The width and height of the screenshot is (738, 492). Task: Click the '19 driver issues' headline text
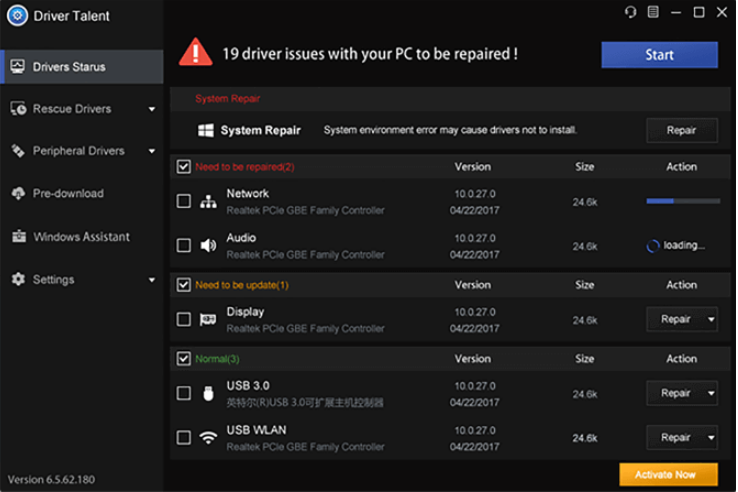click(370, 54)
